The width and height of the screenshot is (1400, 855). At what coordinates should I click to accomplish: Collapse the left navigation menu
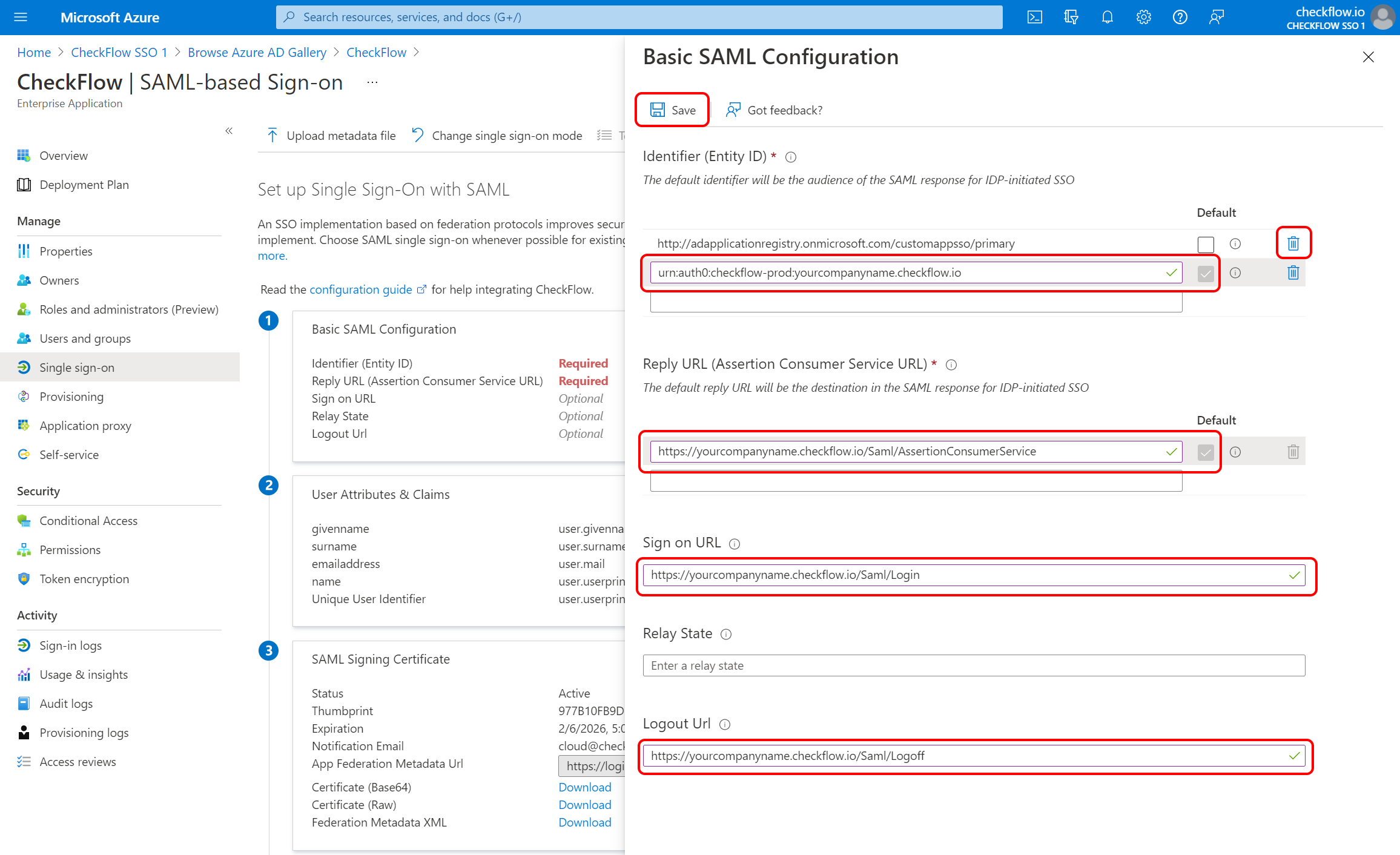pyautogui.click(x=229, y=131)
